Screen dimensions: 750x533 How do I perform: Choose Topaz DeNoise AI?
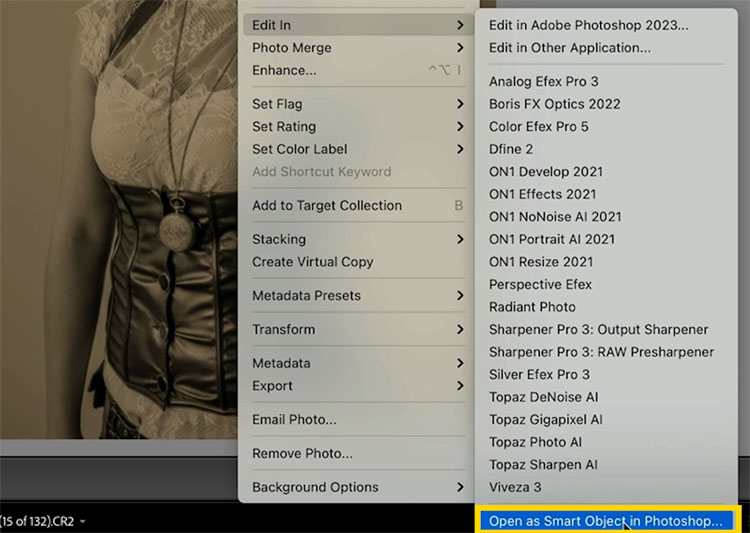click(x=606, y=397)
